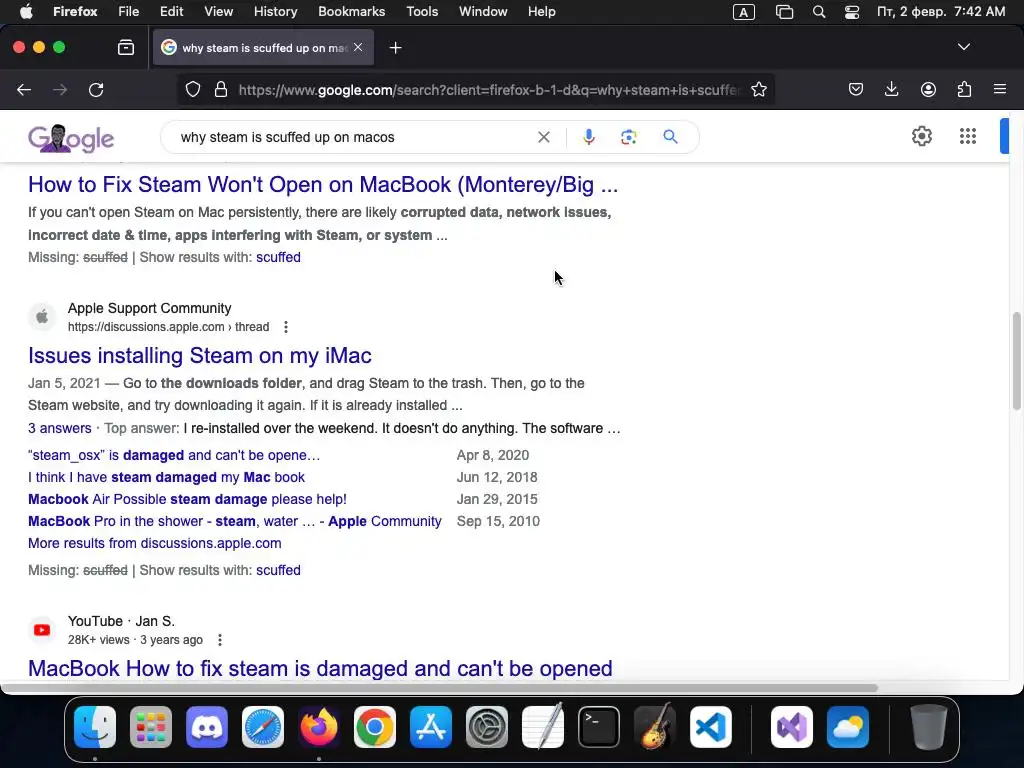Click the YouTube favicon beside Jan S.

pyautogui.click(x=42, y=630)
